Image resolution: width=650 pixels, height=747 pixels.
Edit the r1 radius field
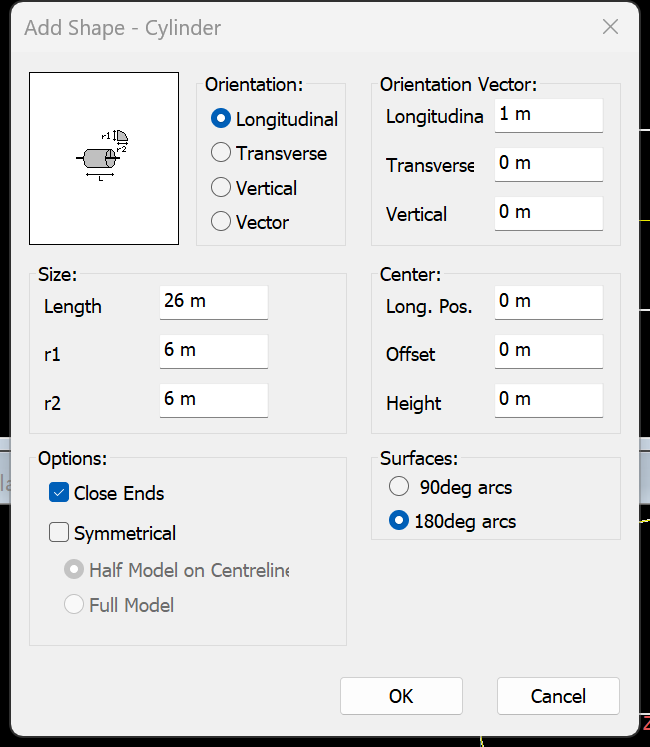pyautogui.click(x=213, y=350)
